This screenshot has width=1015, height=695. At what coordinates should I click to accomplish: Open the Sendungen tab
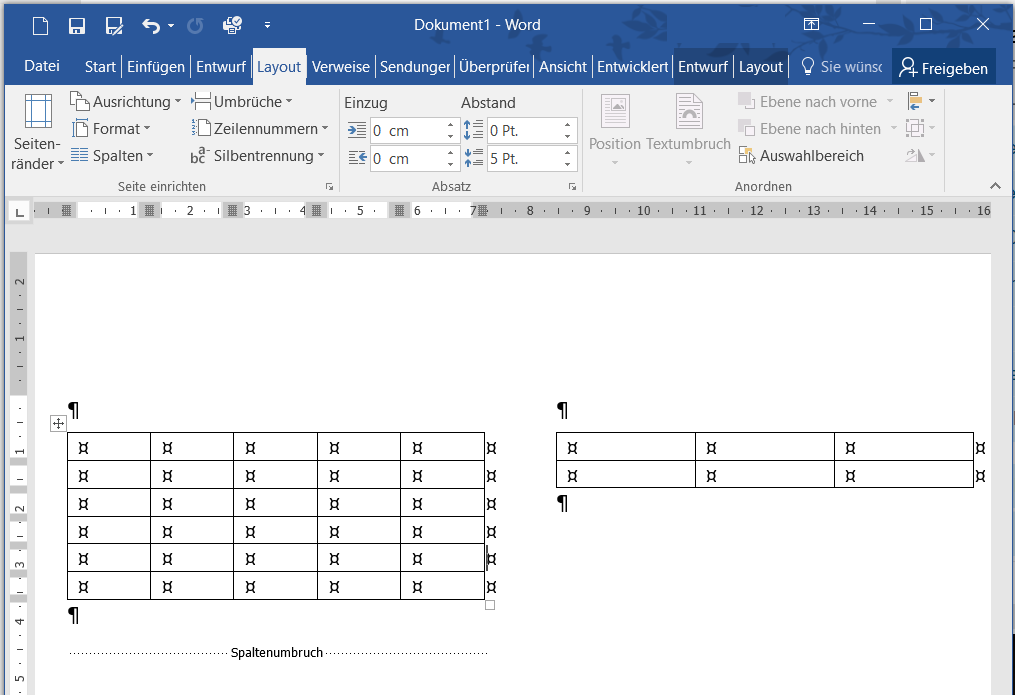[x=415, y=67]
